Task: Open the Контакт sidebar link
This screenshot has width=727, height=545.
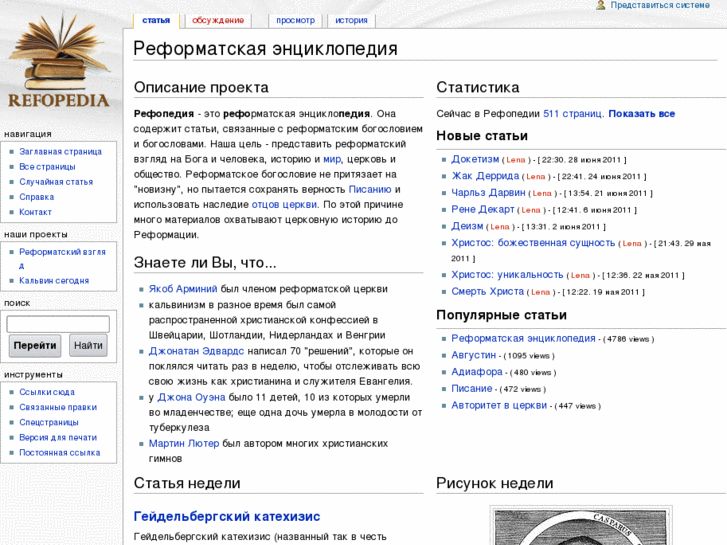Action: pos(35,212)
